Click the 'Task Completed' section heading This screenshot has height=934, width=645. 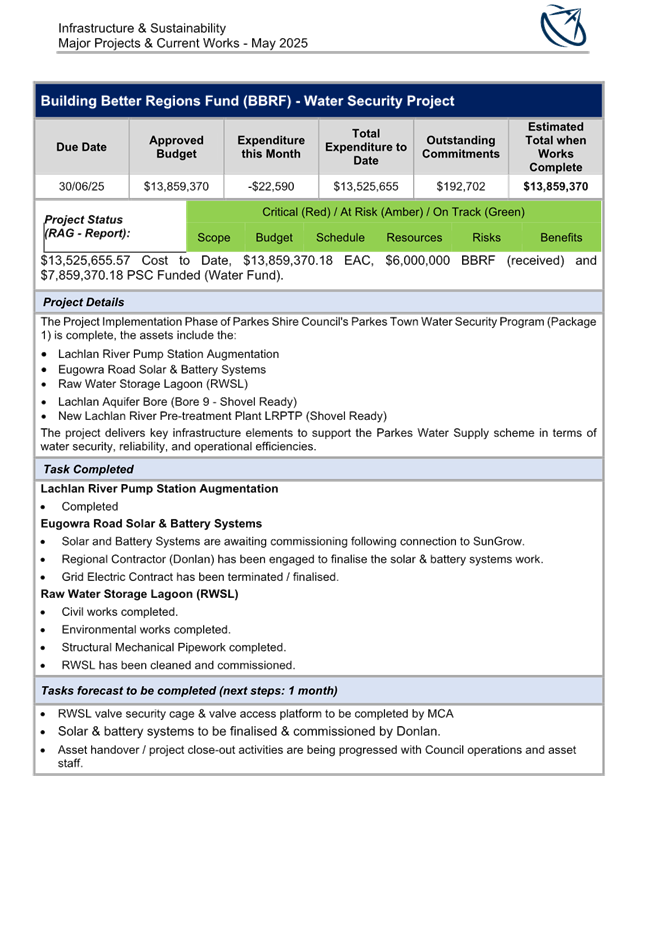coord(319,469)
